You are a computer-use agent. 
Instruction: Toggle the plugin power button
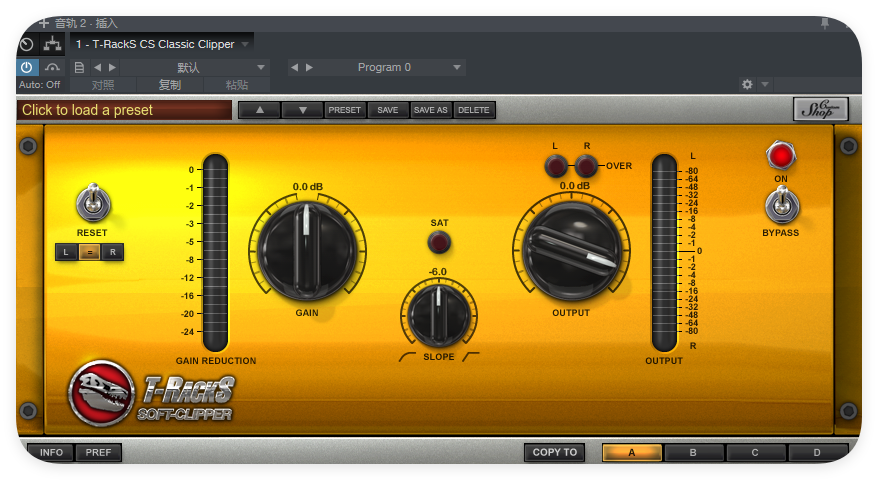tap(26, 67)
